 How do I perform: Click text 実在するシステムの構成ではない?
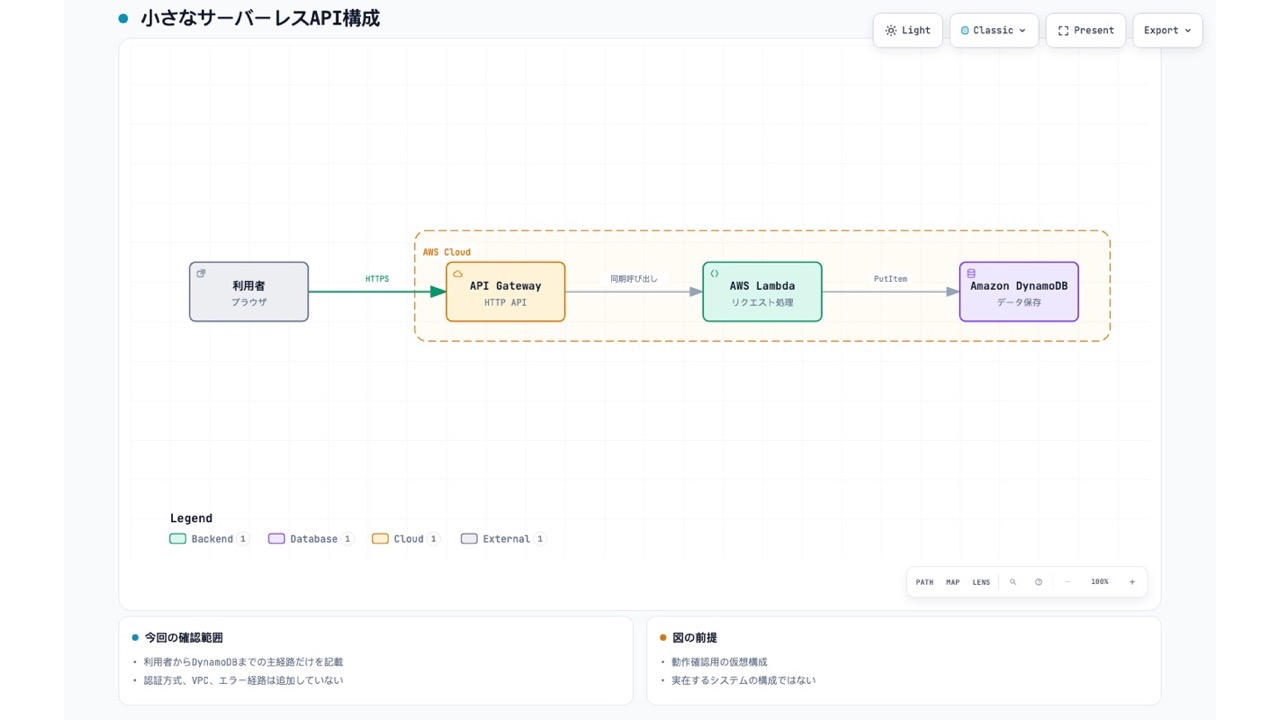coord(744,680)
